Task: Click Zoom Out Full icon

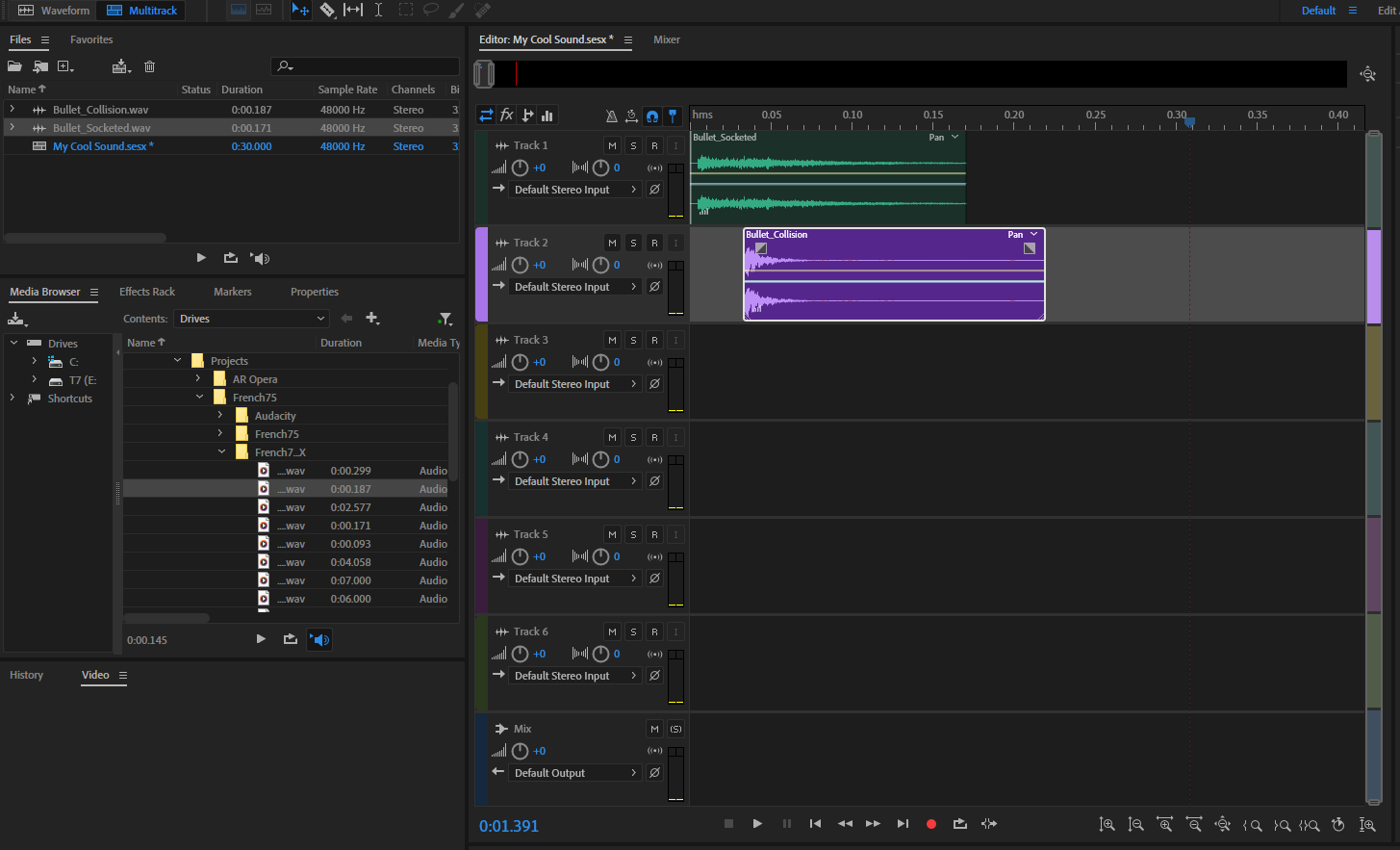Action: (1223, 824)
